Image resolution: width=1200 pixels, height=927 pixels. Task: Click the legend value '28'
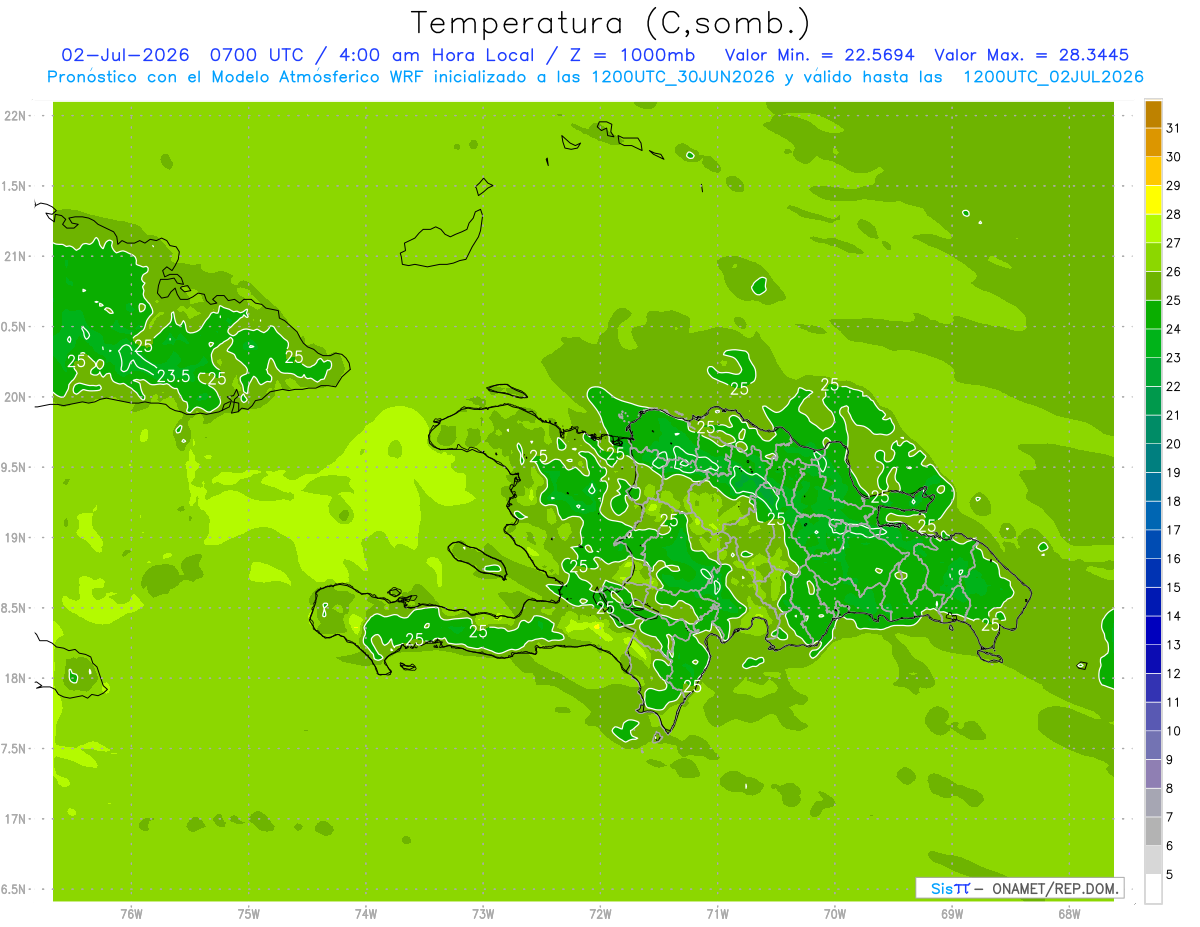pyautogui.click(x=1174, y=214)
